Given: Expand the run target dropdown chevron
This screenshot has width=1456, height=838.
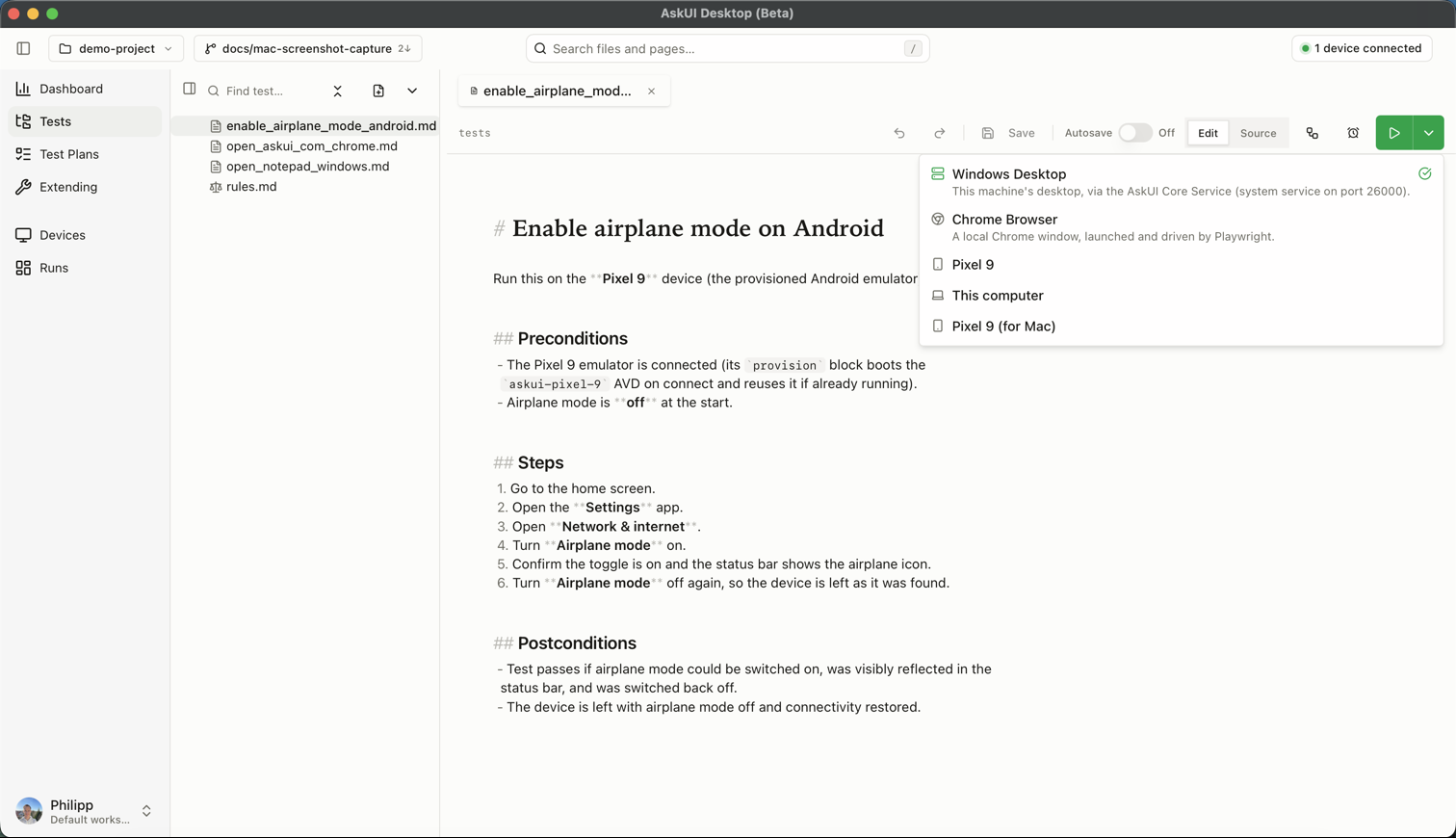Looking at the screenshot, I should click(1429, 133).
